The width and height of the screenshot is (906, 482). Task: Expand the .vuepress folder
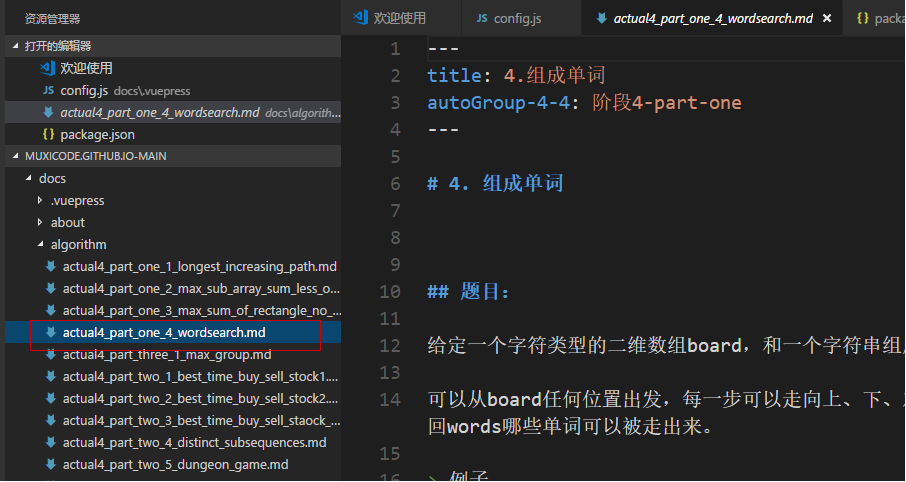click(40, 200)
